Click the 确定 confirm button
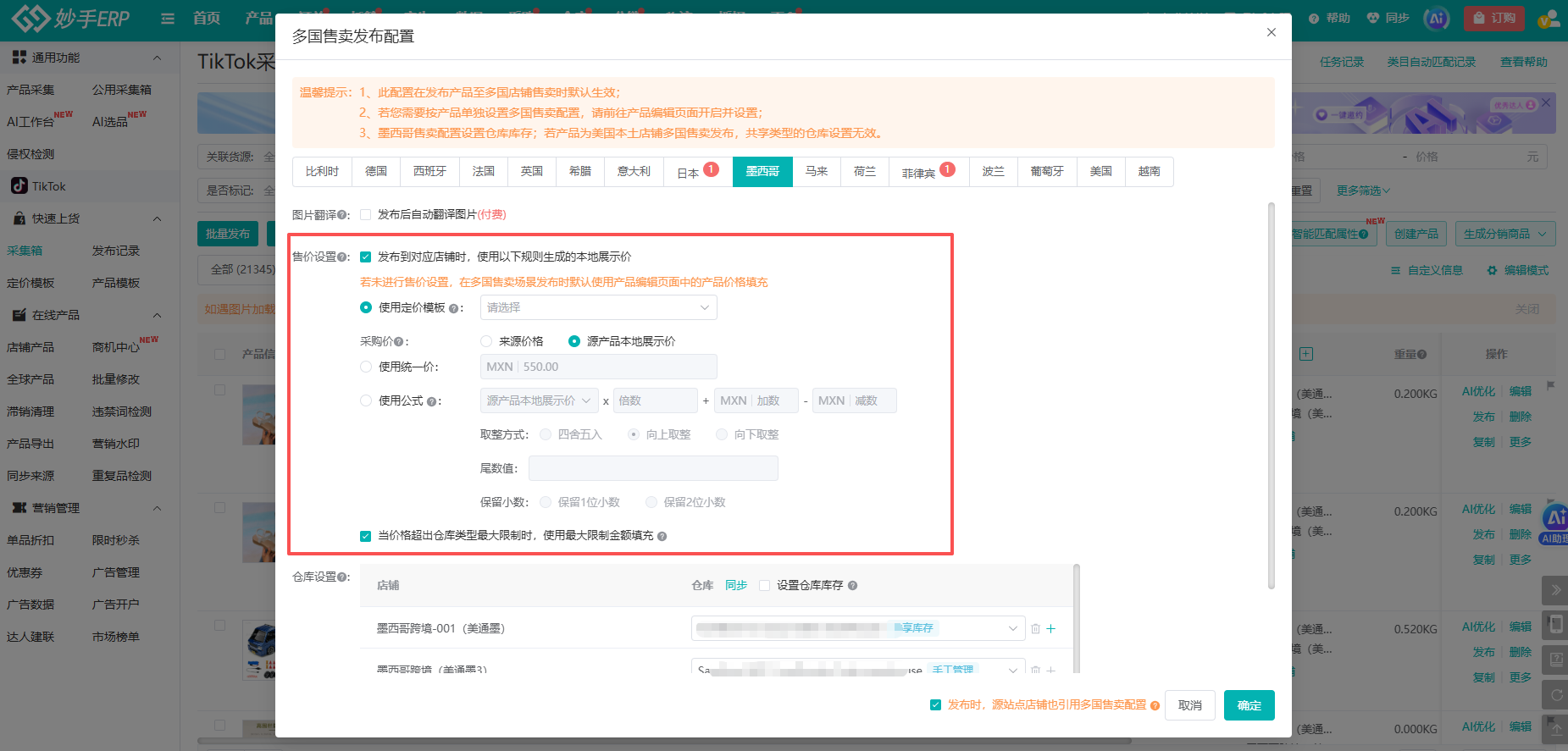Screen dimensions: 1568x751 [x=1249, y=705]
